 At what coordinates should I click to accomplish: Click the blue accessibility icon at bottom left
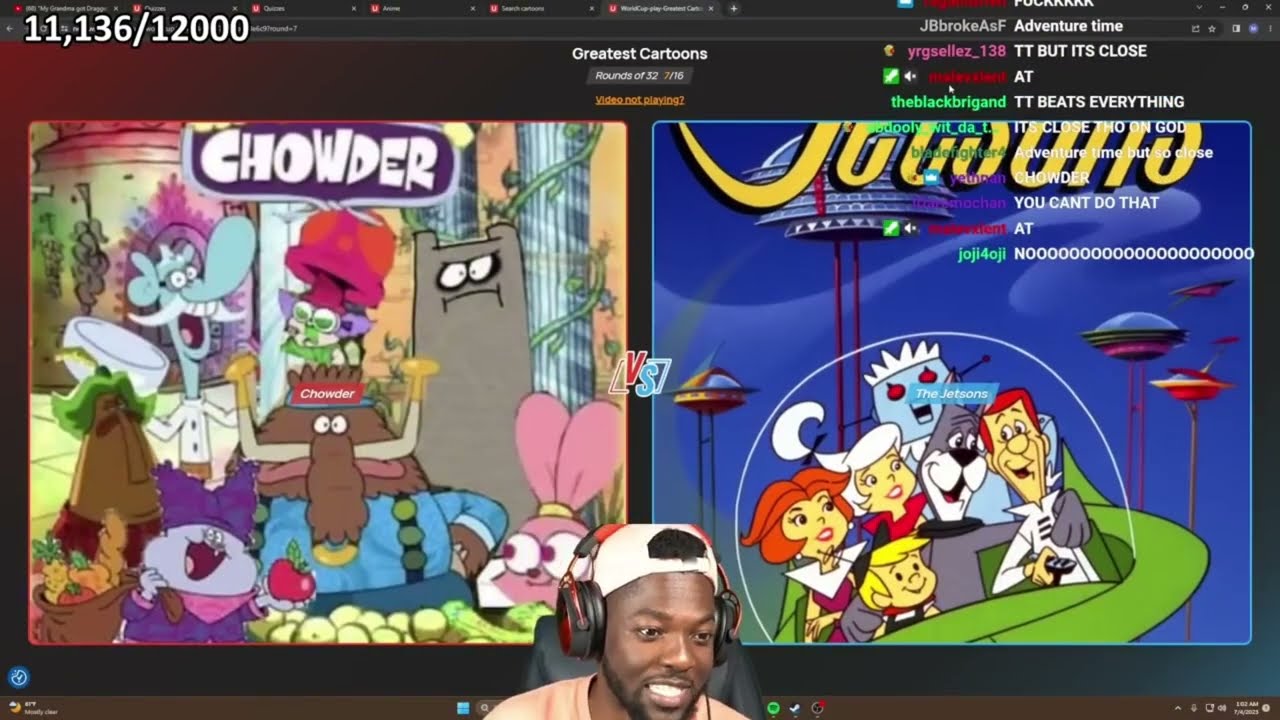[x=18, y=677]
